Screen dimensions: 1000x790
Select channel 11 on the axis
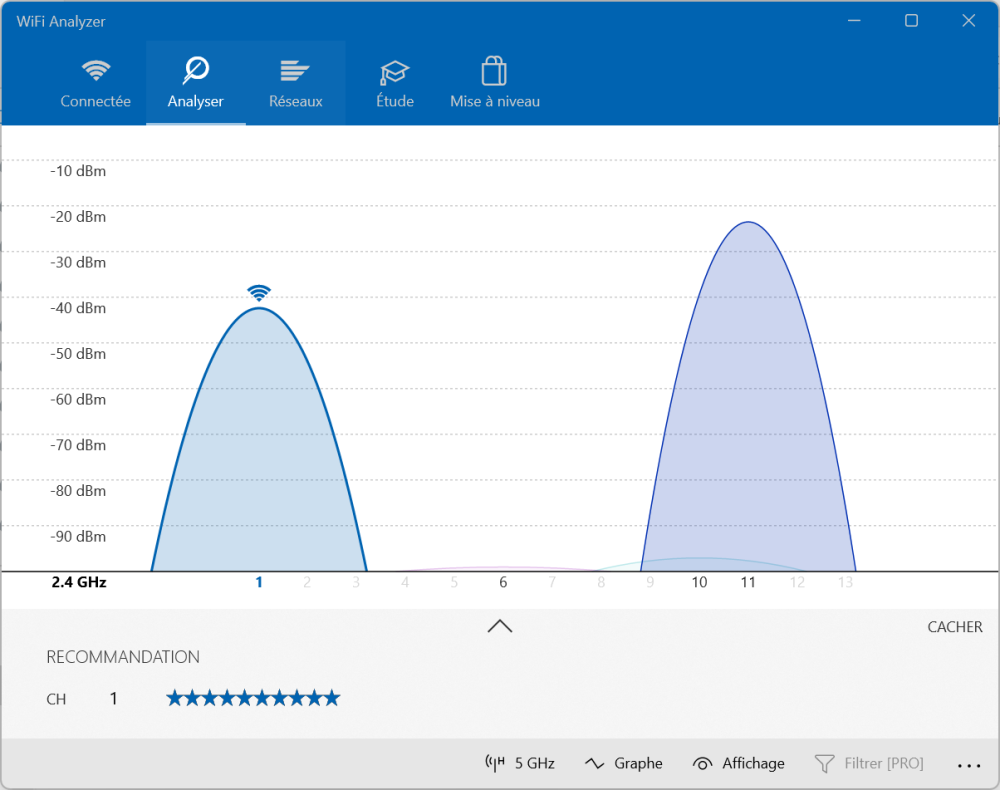[747, 583]
